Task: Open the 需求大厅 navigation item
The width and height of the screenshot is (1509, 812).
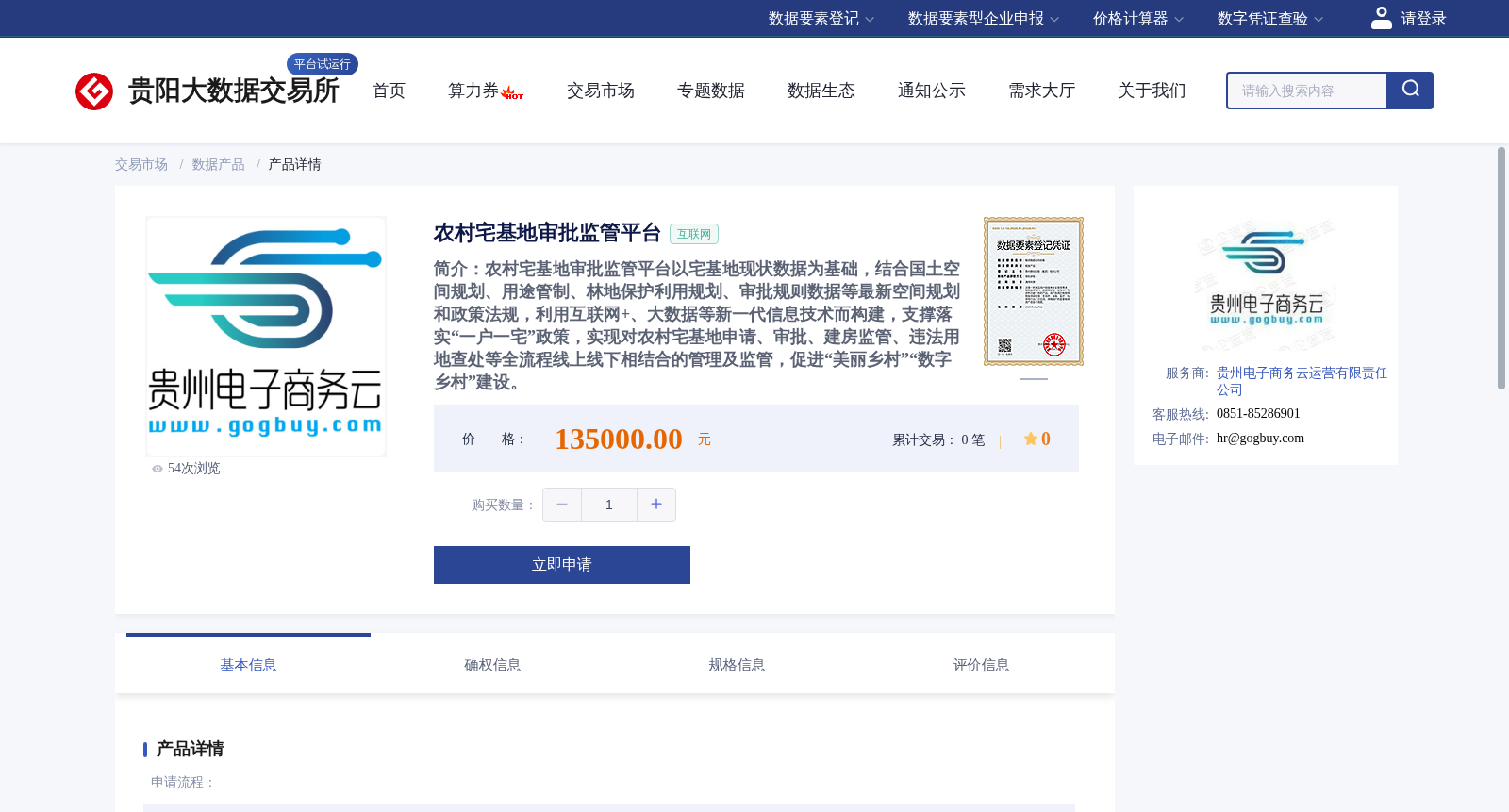Action: 1042,91
